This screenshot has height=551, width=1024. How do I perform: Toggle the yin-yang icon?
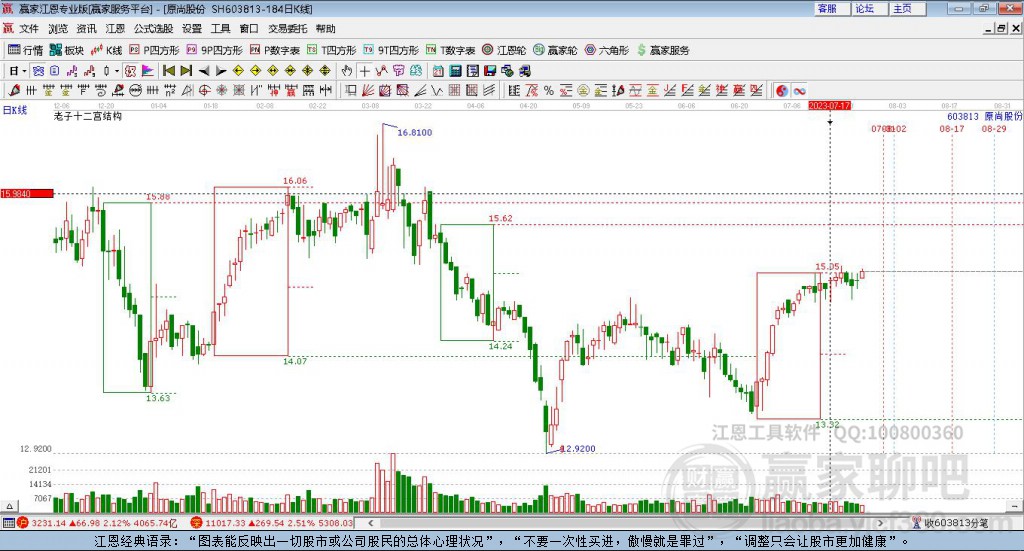click(782, 91)
